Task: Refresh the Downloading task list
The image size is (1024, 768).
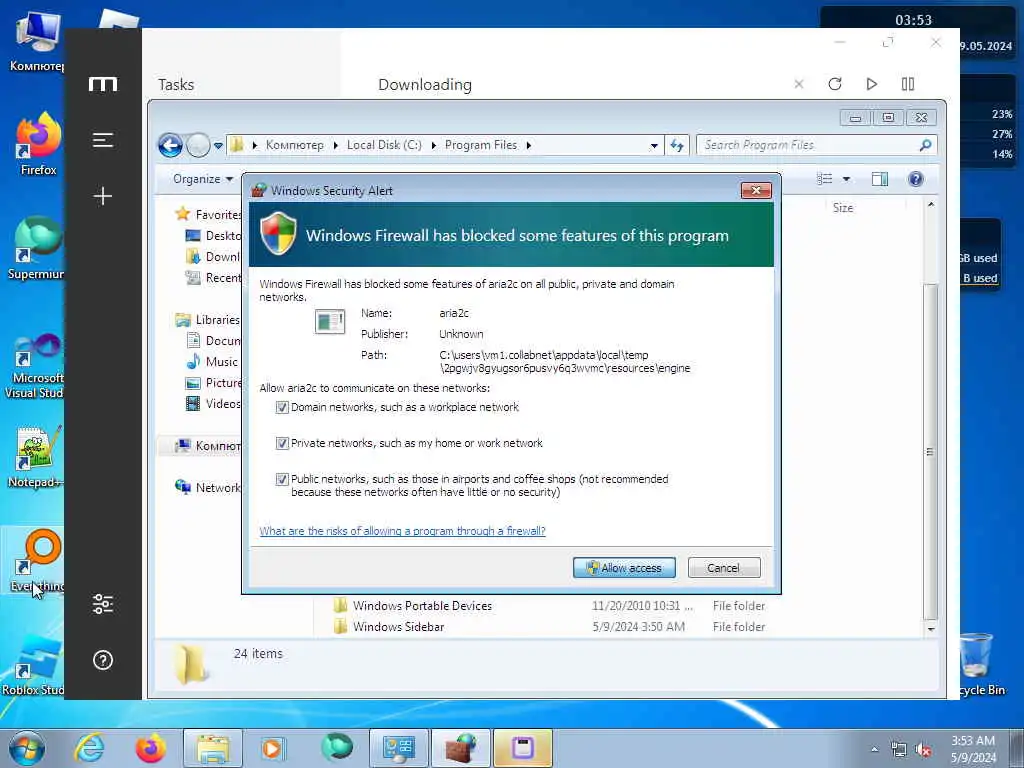Action: click(835, 84)
